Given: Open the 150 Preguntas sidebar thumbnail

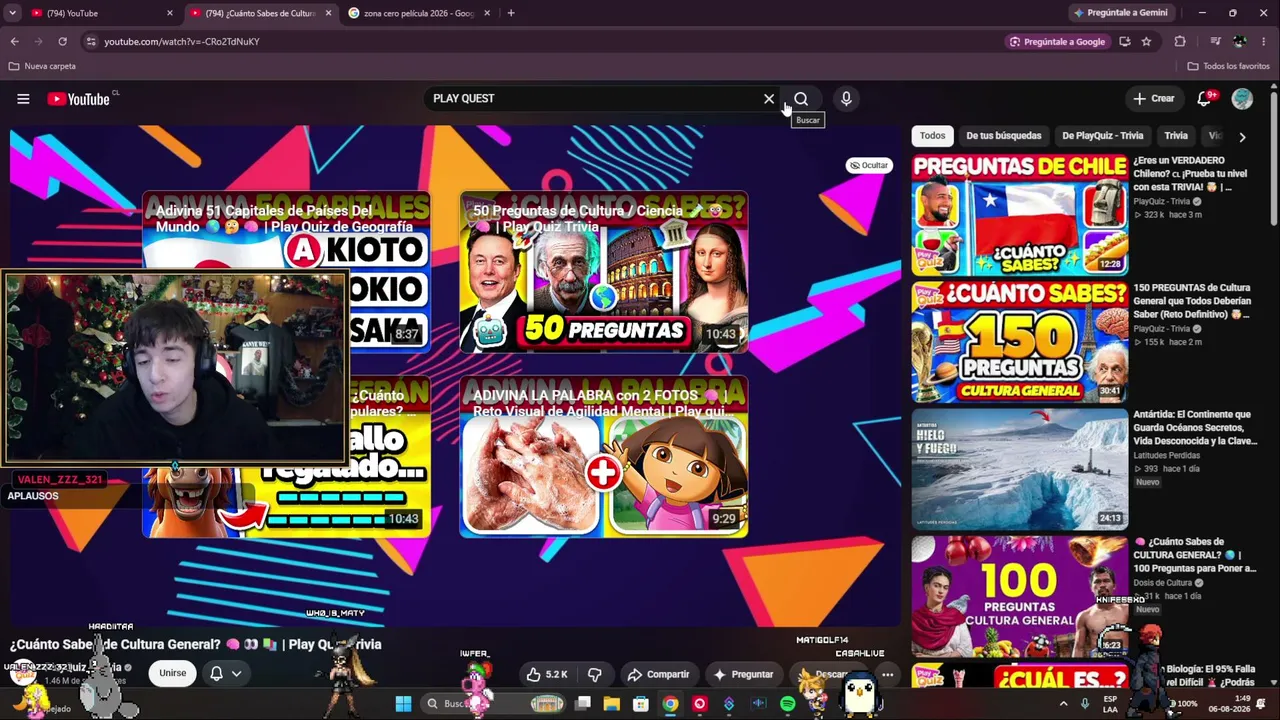Looking at the screenshot, I should coord(1019,342).
